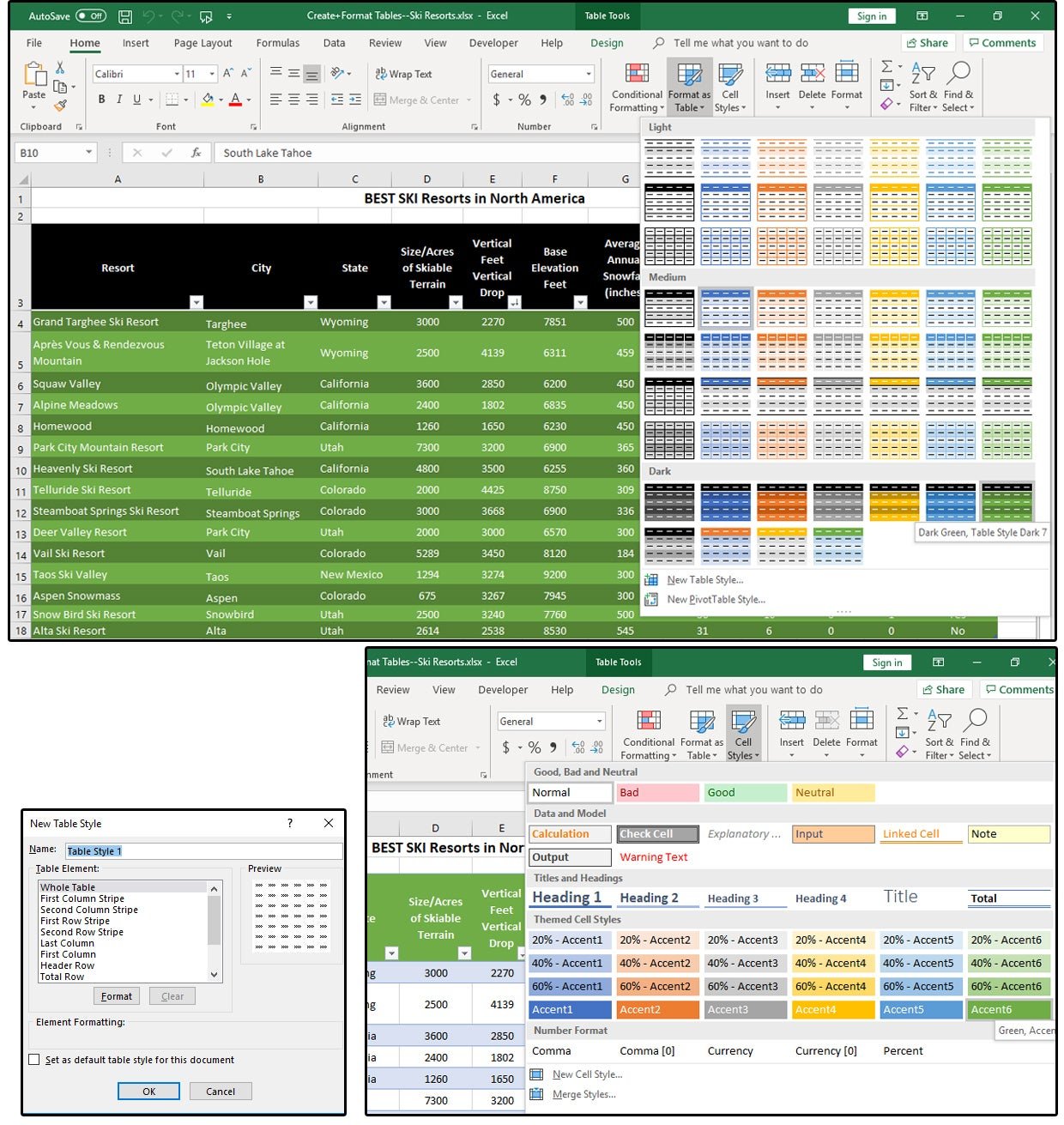Open the Font name dropdown showing Calibri

point(177,74)
